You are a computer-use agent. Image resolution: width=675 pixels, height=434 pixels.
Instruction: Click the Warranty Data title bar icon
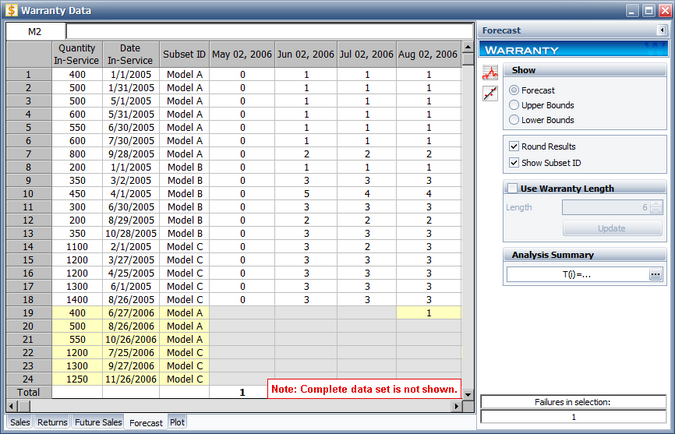coord(11,11)
